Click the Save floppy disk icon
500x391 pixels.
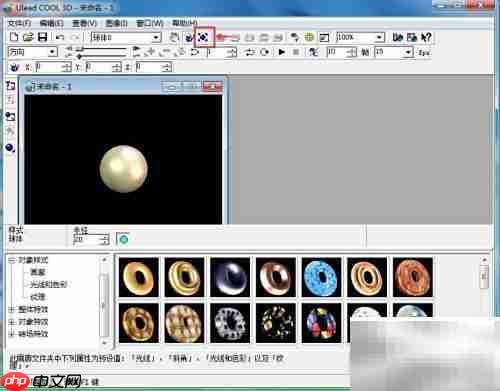[x=43, y=37]
